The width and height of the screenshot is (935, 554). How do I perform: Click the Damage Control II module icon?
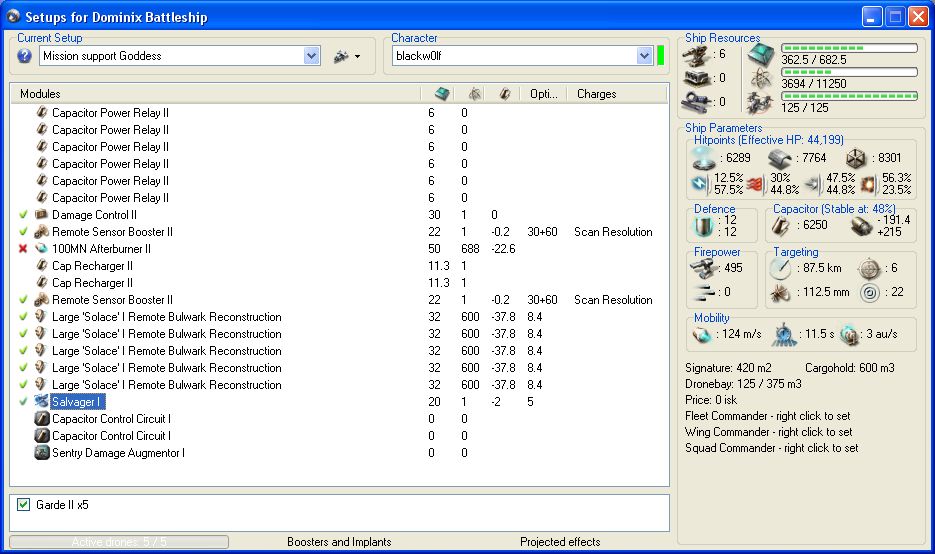[41, 215]
